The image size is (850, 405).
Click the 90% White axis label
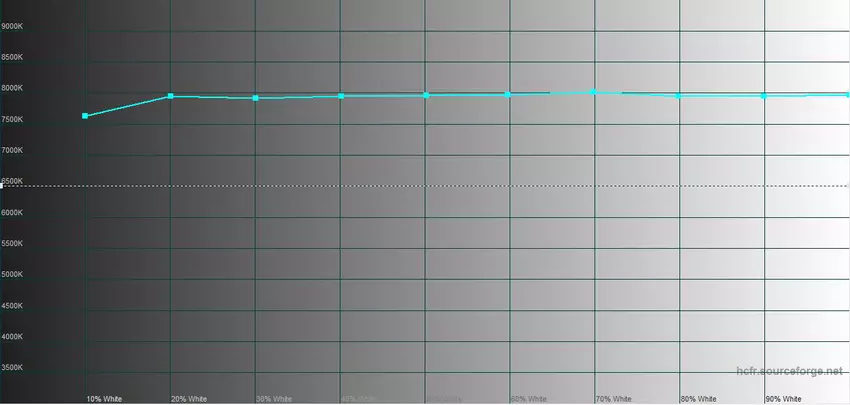[783, 399]
